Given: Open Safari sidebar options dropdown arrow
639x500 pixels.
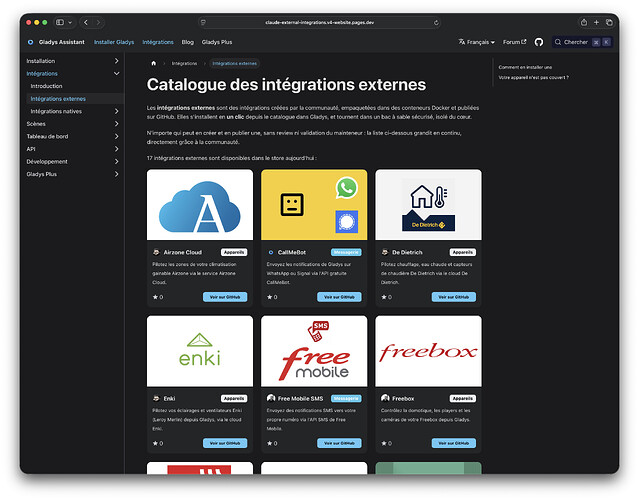Looking at the screenshot, I should point(70,22).
